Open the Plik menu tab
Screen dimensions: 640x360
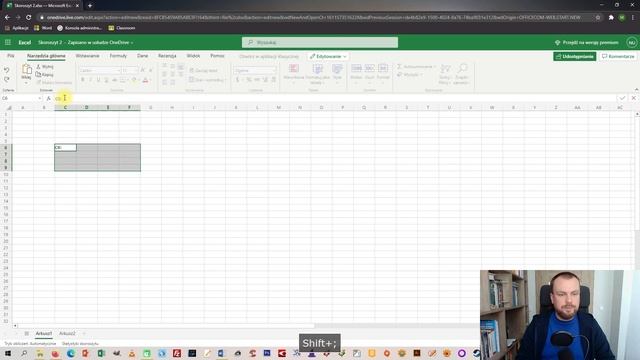click(11, 56)
